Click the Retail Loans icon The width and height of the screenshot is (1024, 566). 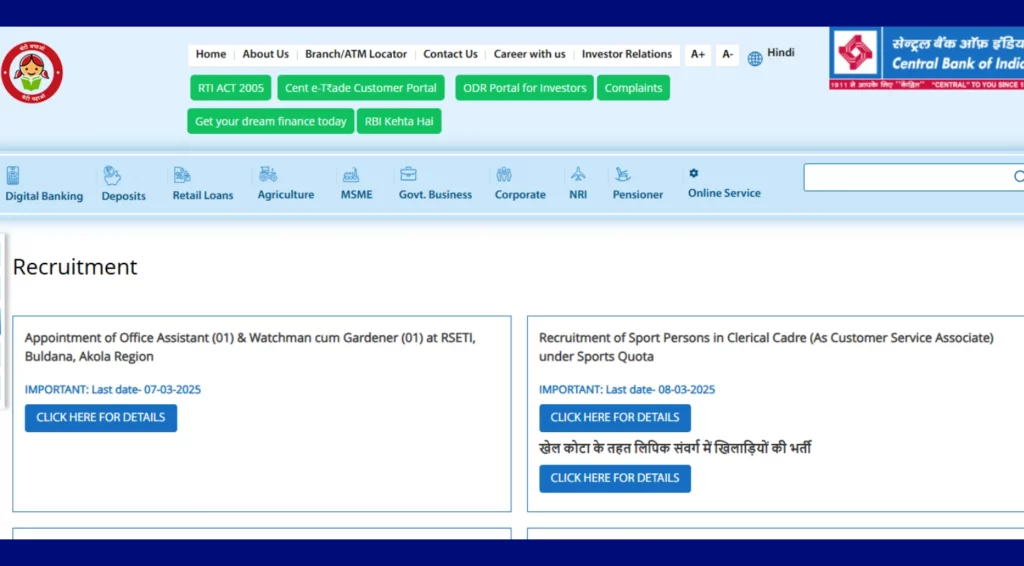coord(182,175)
